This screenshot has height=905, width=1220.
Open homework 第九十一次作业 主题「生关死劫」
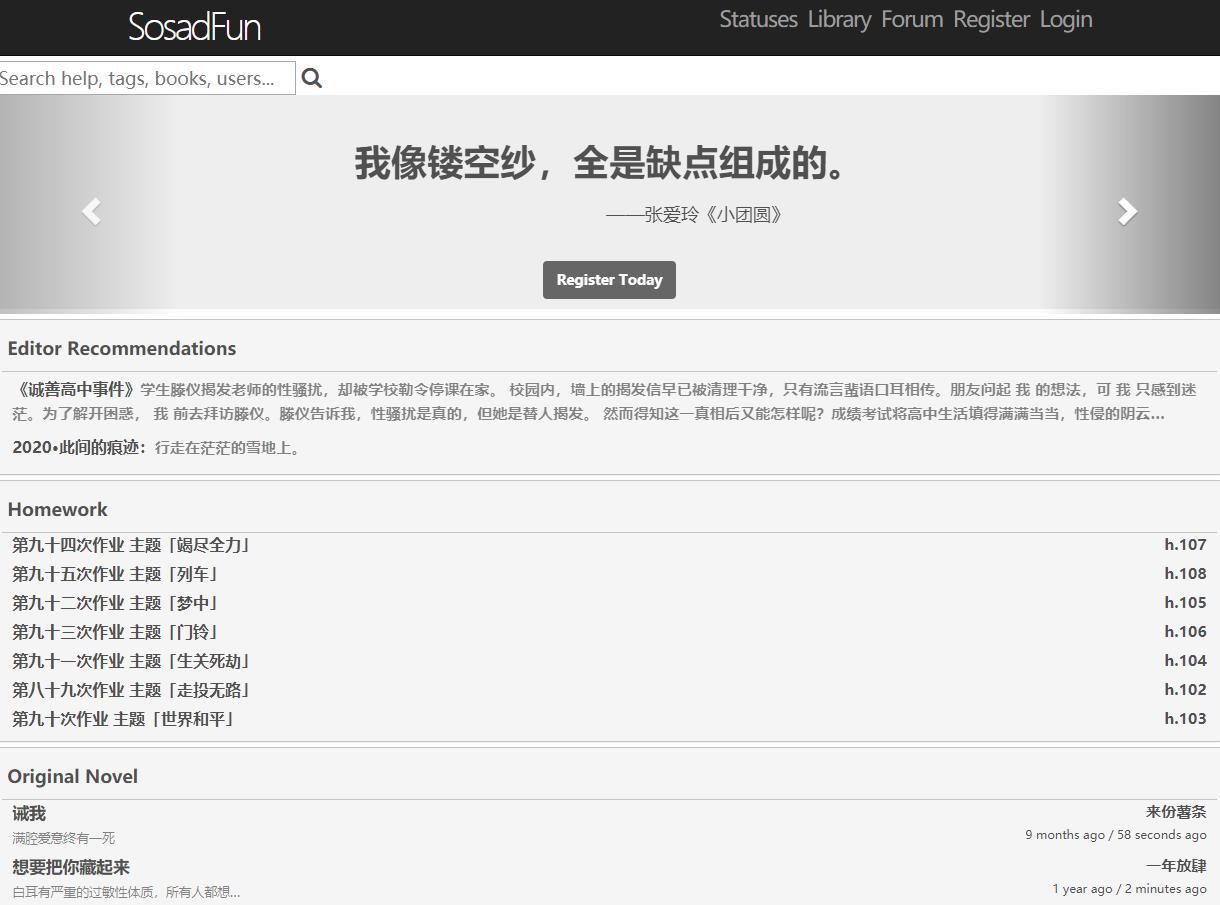(131, 661)
